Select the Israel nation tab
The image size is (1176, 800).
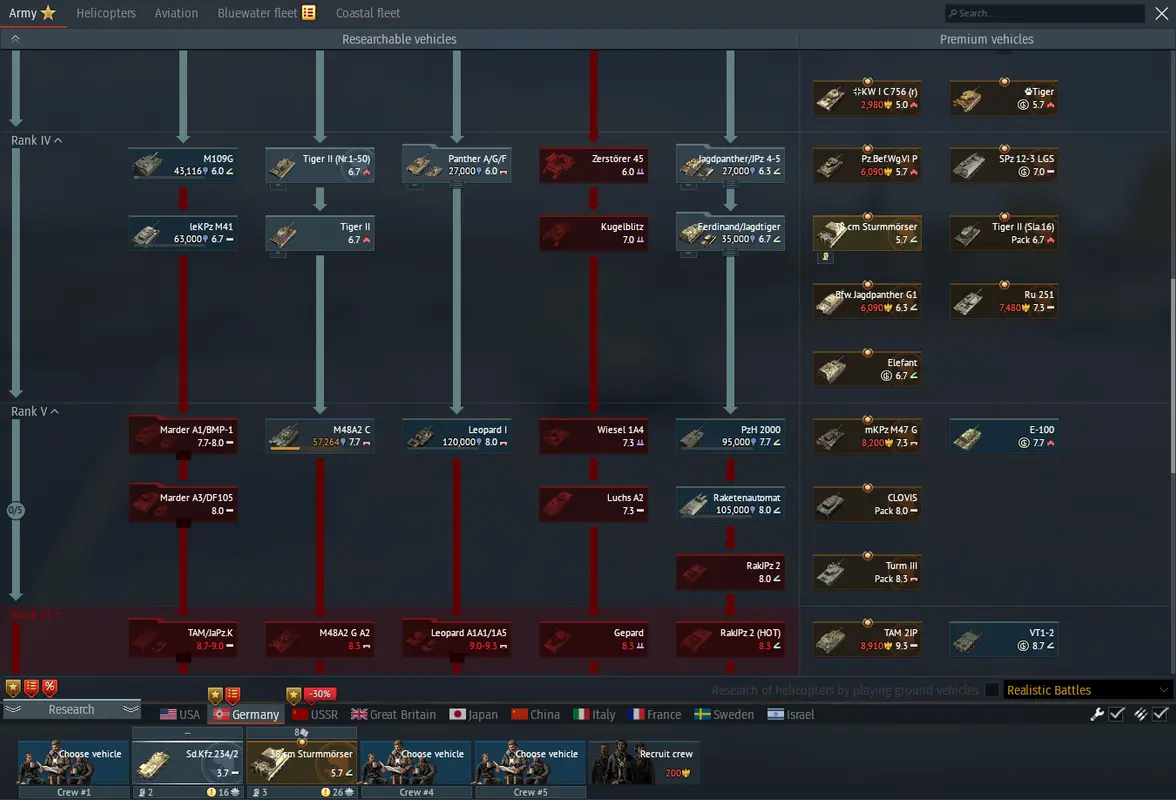click(x=790, y=715)
